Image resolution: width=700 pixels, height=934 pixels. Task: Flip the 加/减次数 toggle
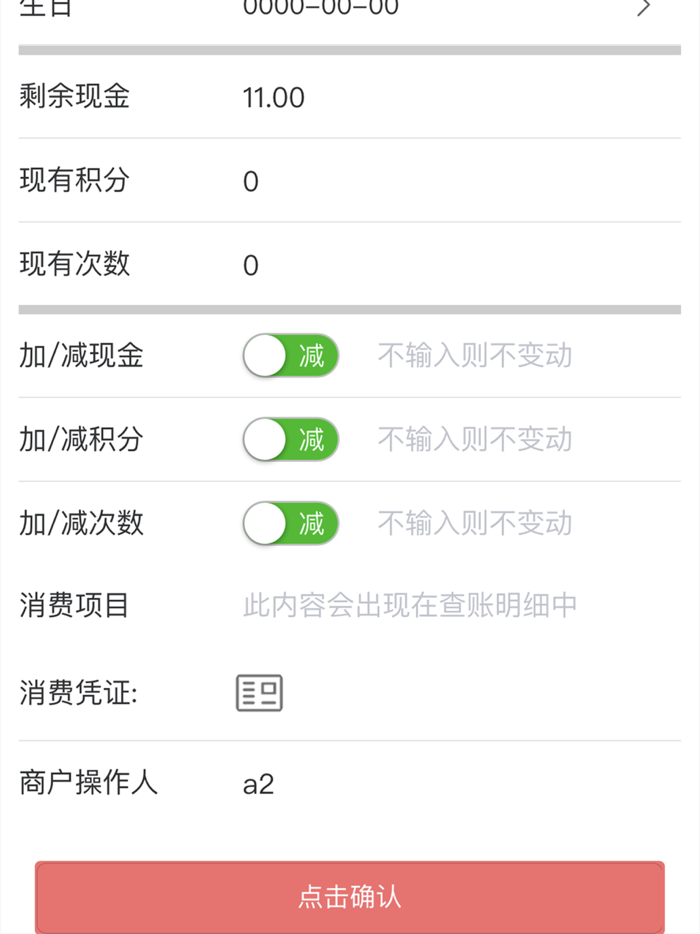pos(290,524)
